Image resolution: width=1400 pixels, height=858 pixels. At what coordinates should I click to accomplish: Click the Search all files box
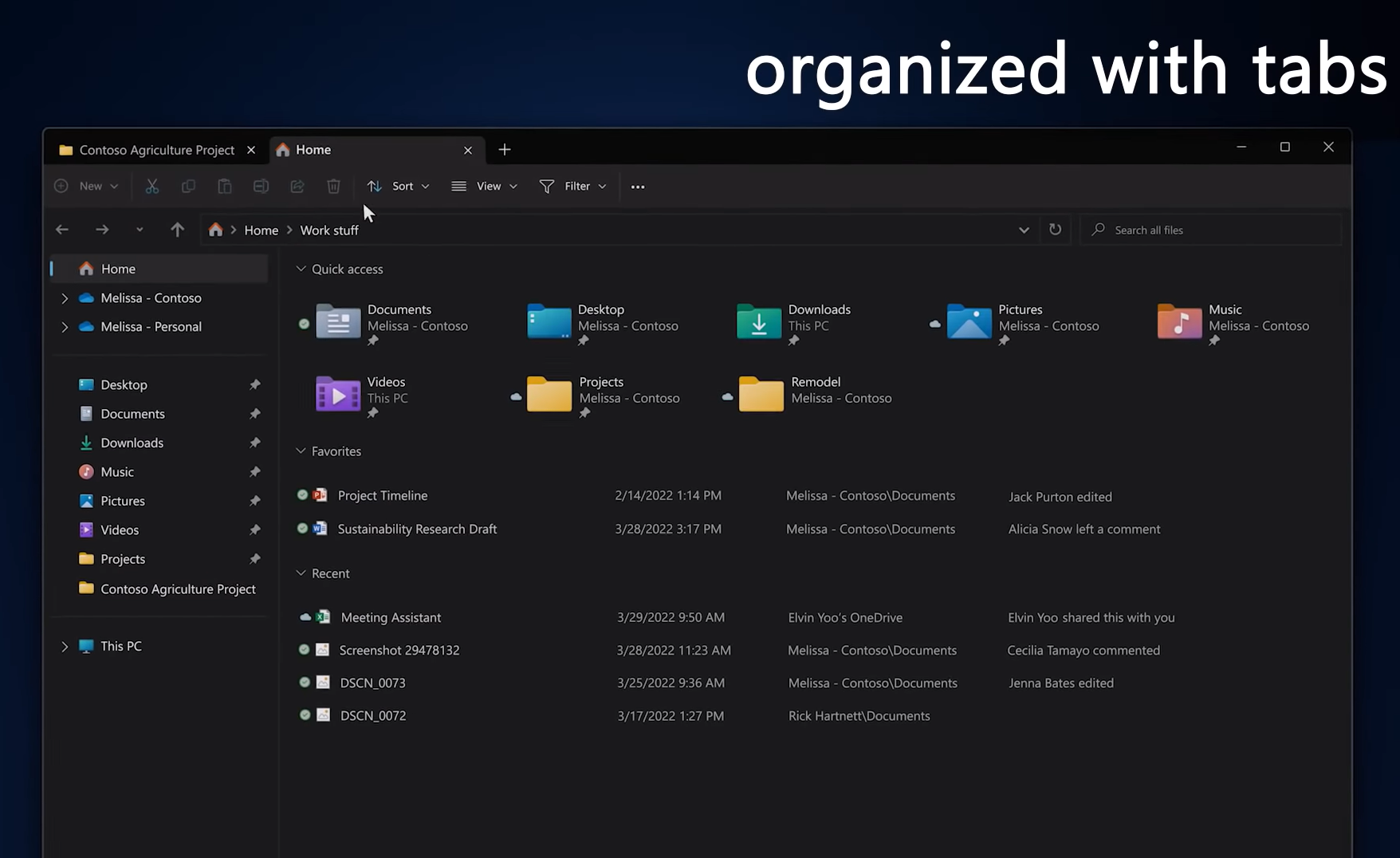(x=1210, y=230)
